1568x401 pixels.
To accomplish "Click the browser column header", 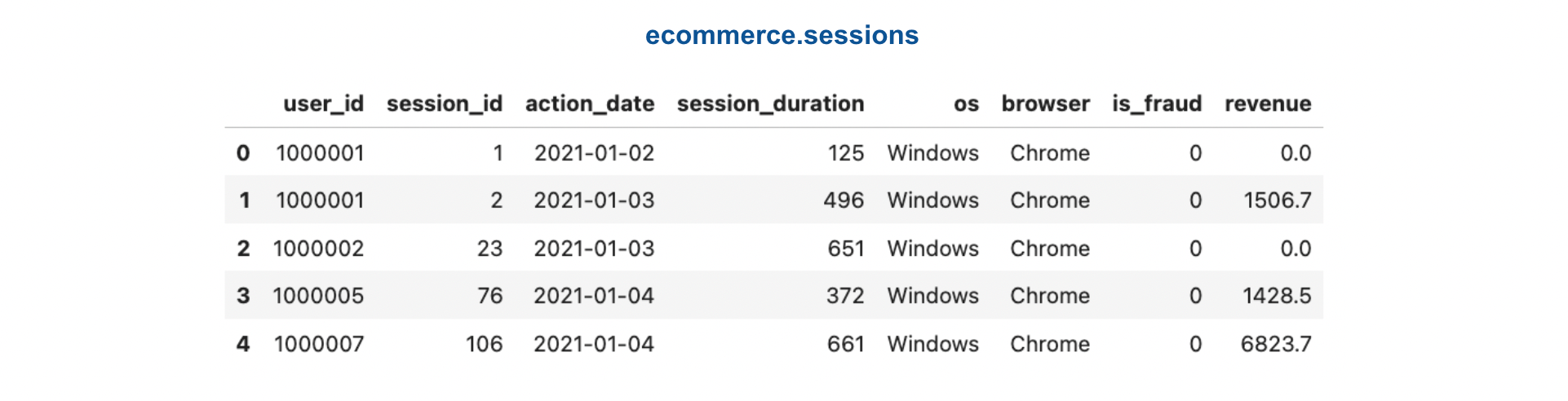I will click(x=1045, y=104).
